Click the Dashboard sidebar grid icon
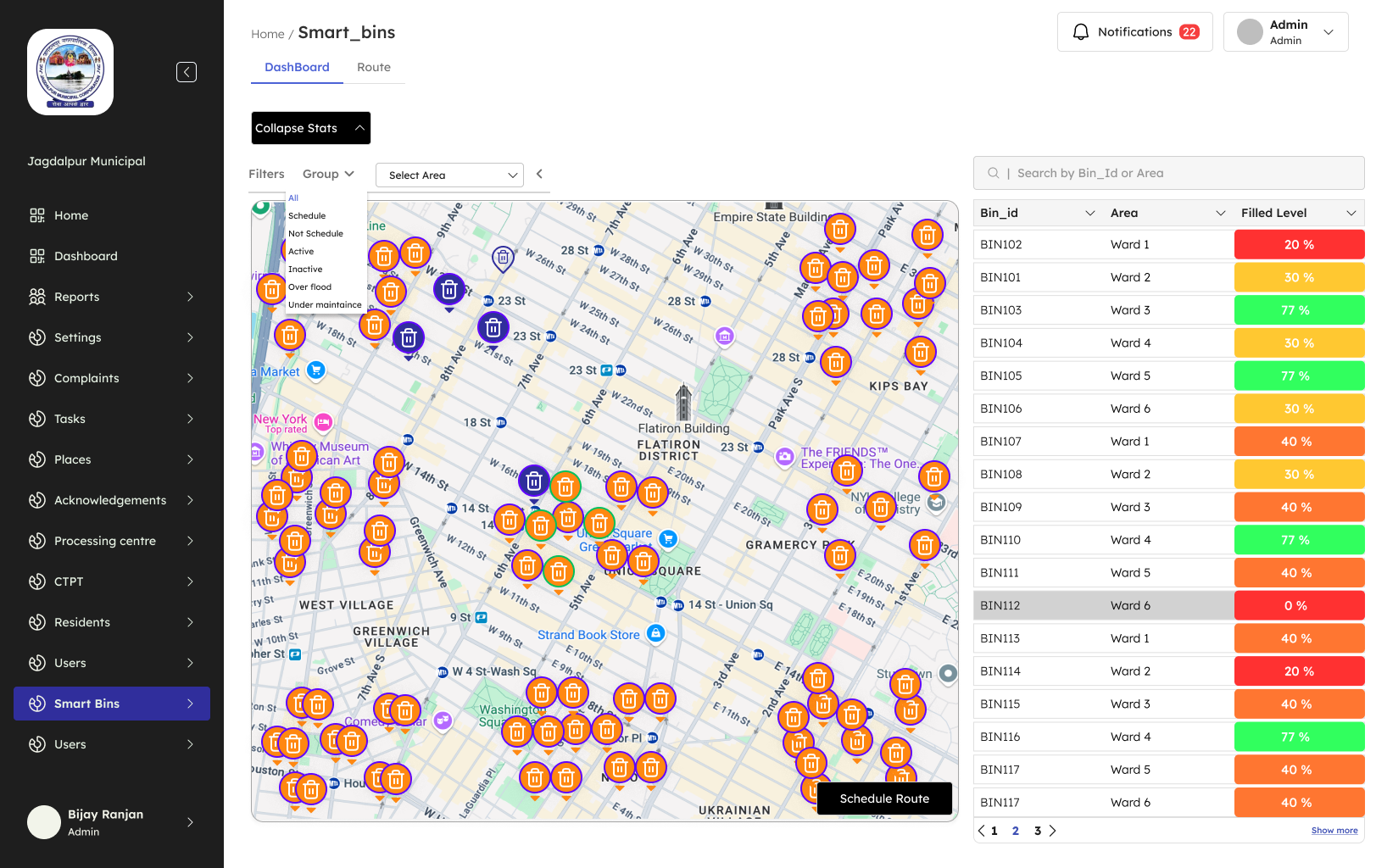 point(37,256)
